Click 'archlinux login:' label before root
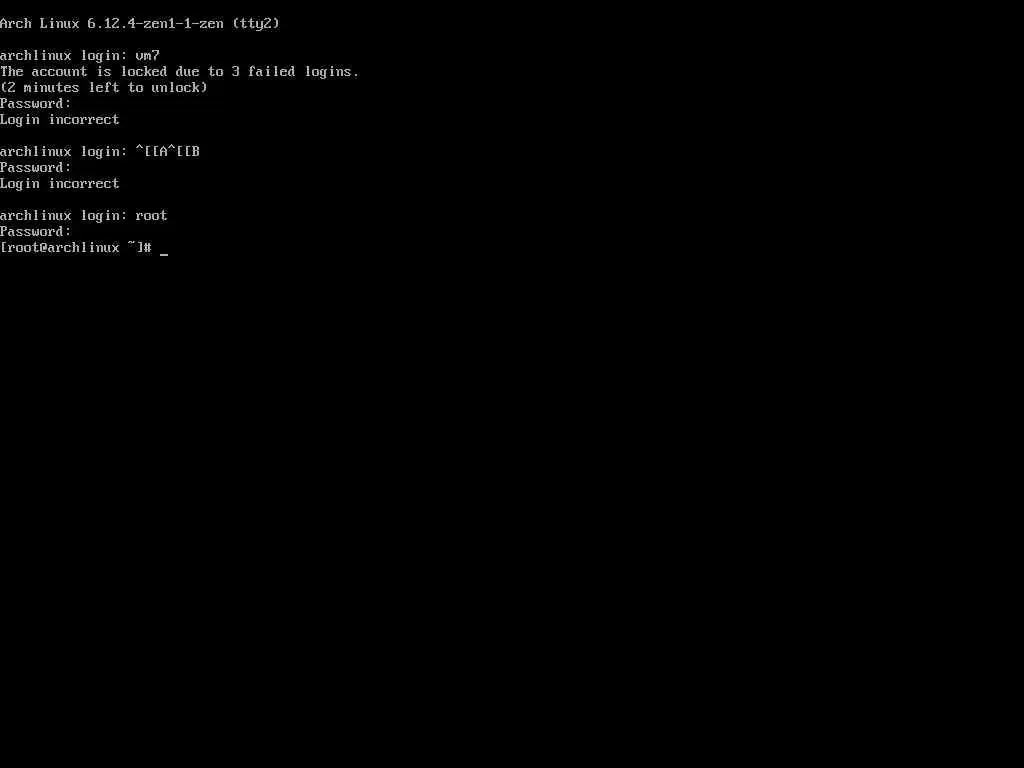The image size is (1024, 768). coord(63,216)
